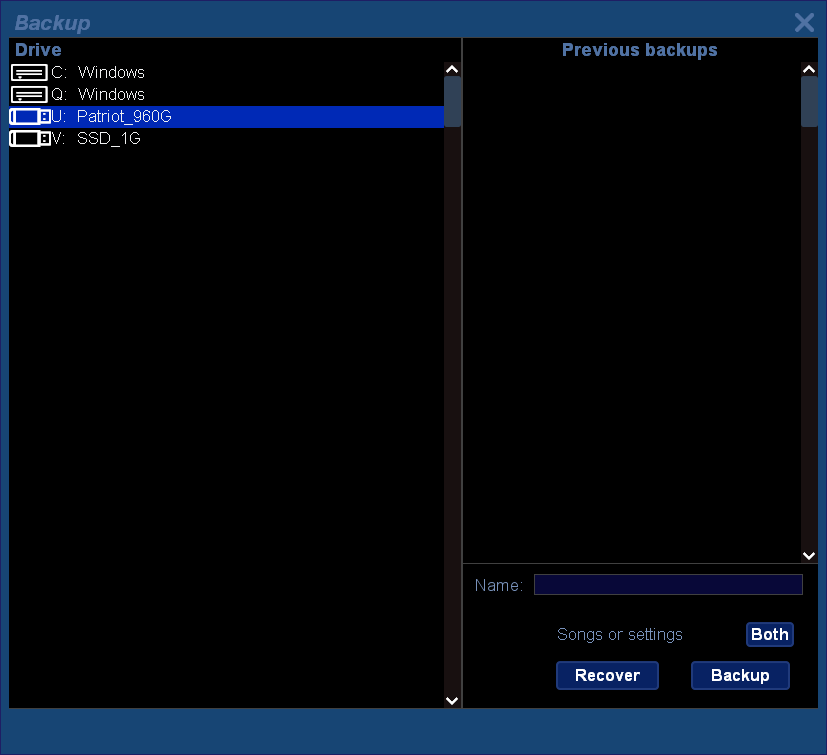The height and width of the screenshot is (755, 827).
Task: Toggle the Both songs or settings option
Action: (769, 634)
